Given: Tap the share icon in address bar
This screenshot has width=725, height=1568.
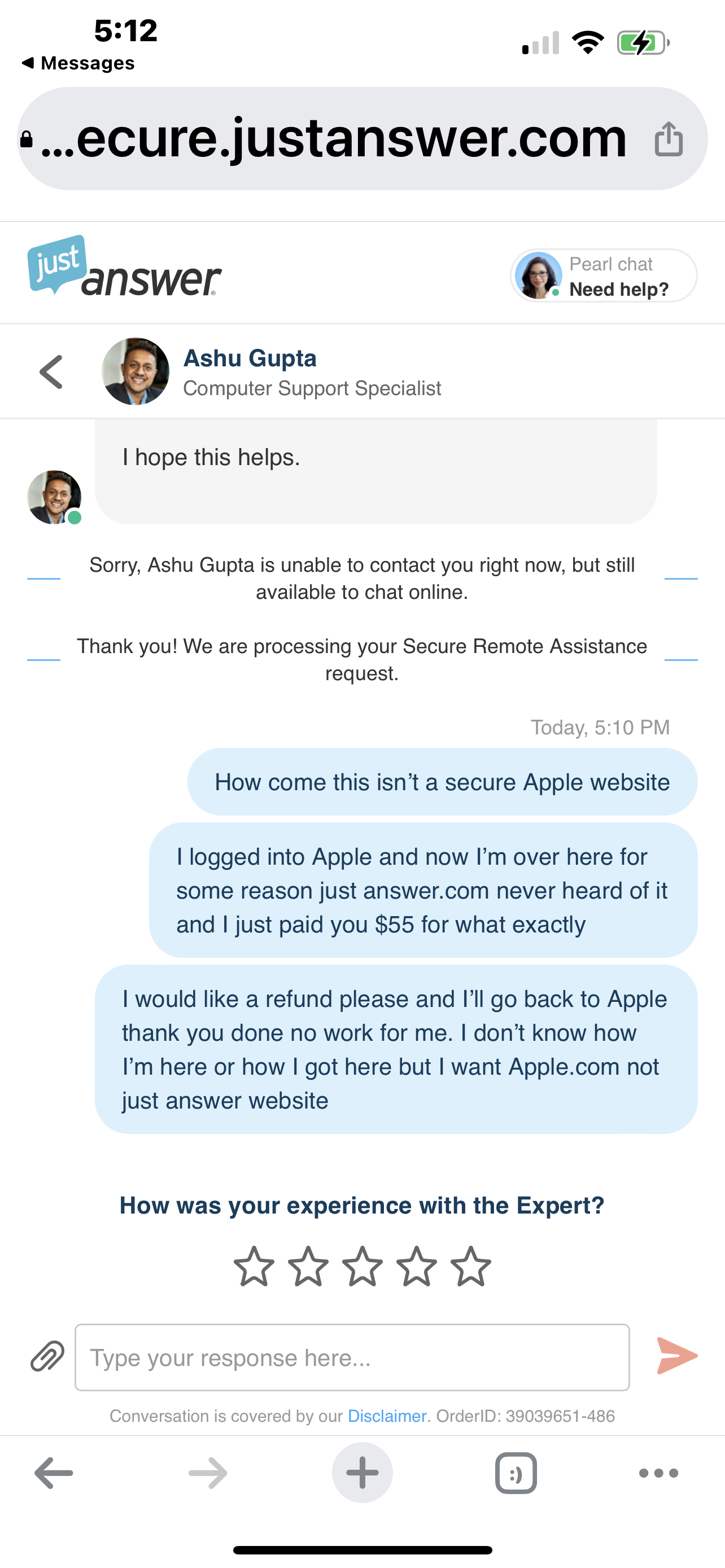Looking at the screenshot, I should pyautogui.click(x=669, y=139).
